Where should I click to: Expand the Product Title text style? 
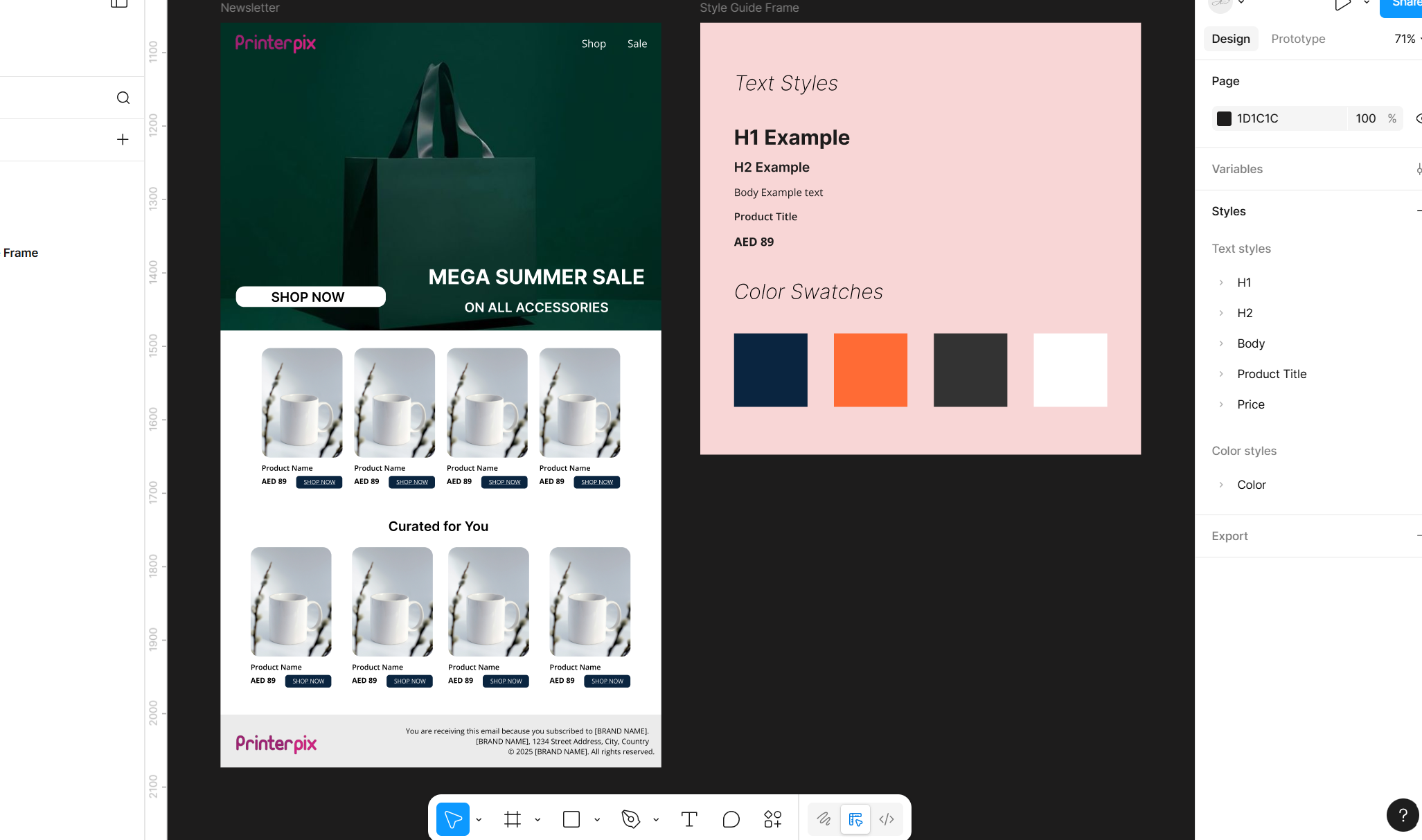tap(1221, 374)
